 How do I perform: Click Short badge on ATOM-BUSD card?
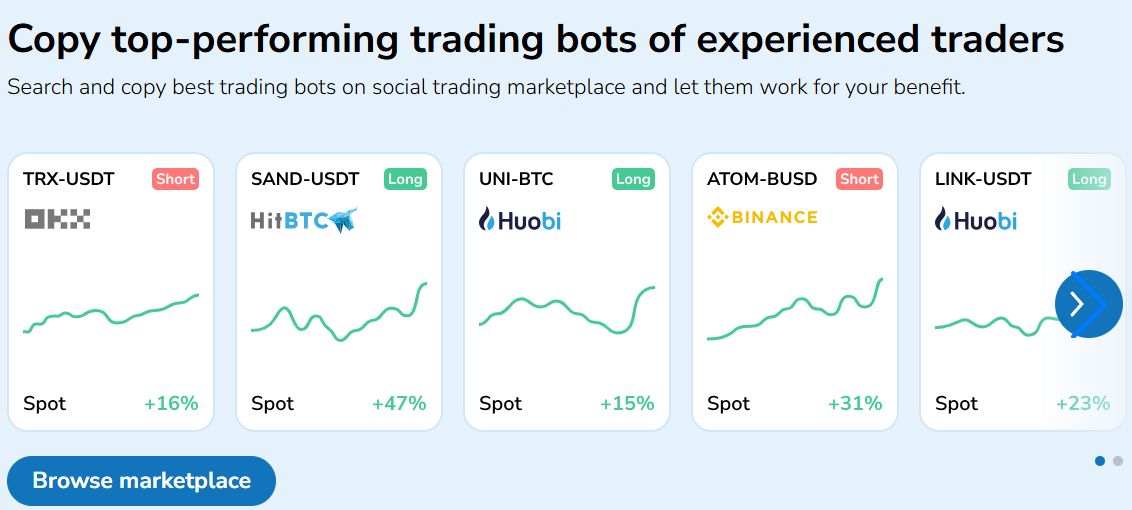[x=859, y=179]
